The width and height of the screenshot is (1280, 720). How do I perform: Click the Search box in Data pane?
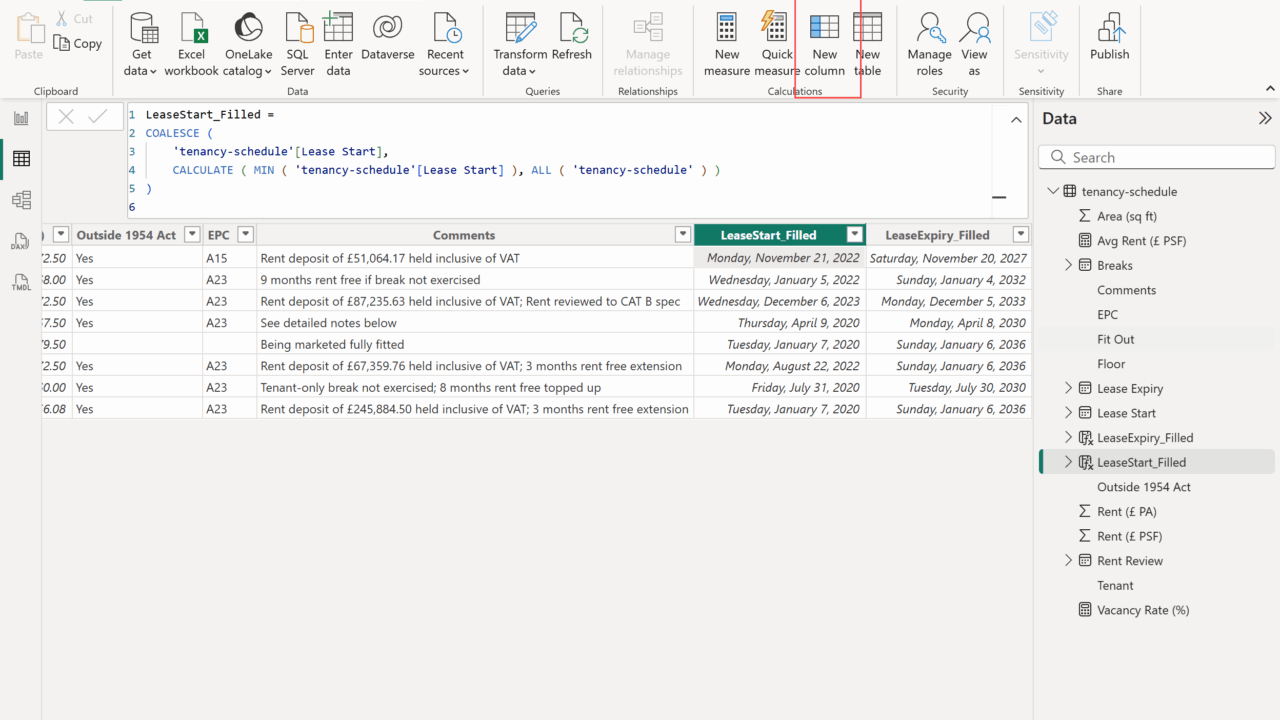point(1157,157)
